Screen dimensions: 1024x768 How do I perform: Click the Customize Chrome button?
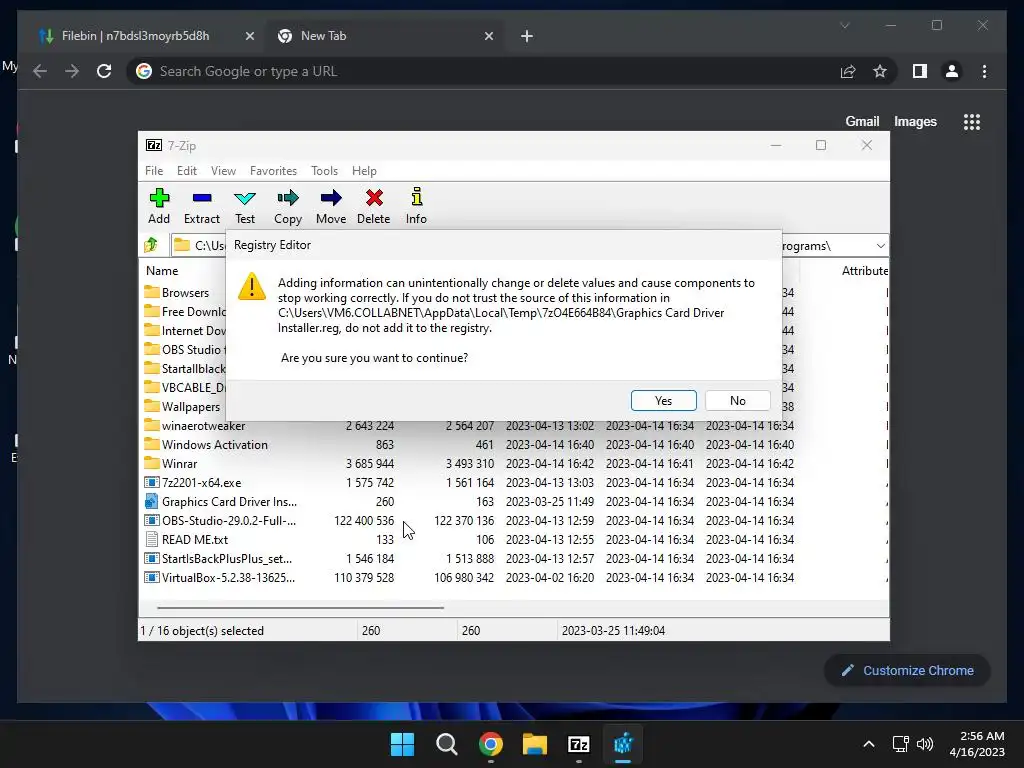(x=907, y=671)
